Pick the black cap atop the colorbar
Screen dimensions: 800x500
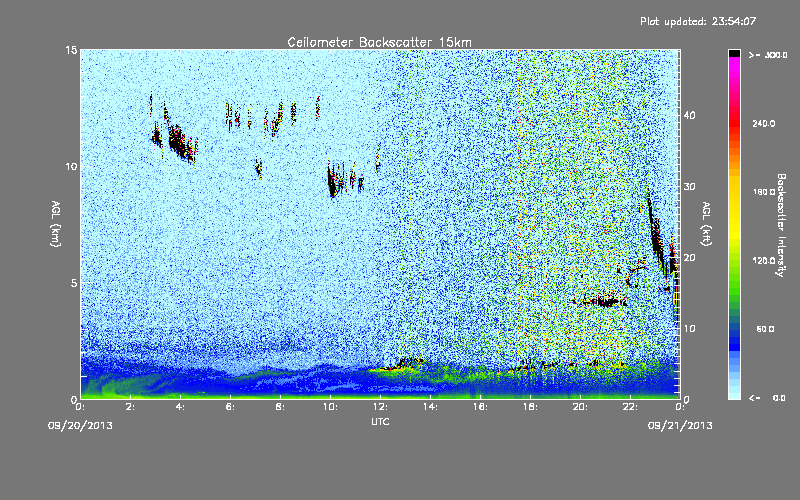[x=734, y=53]
